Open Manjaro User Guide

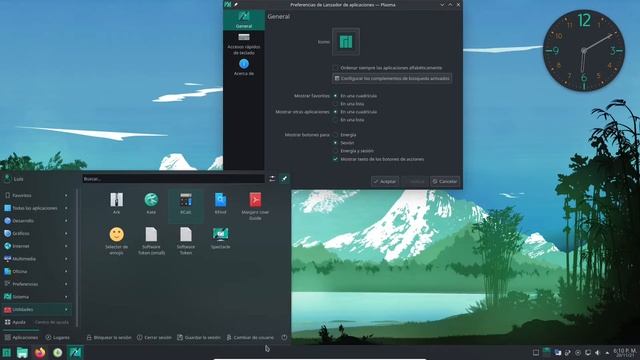255,206
